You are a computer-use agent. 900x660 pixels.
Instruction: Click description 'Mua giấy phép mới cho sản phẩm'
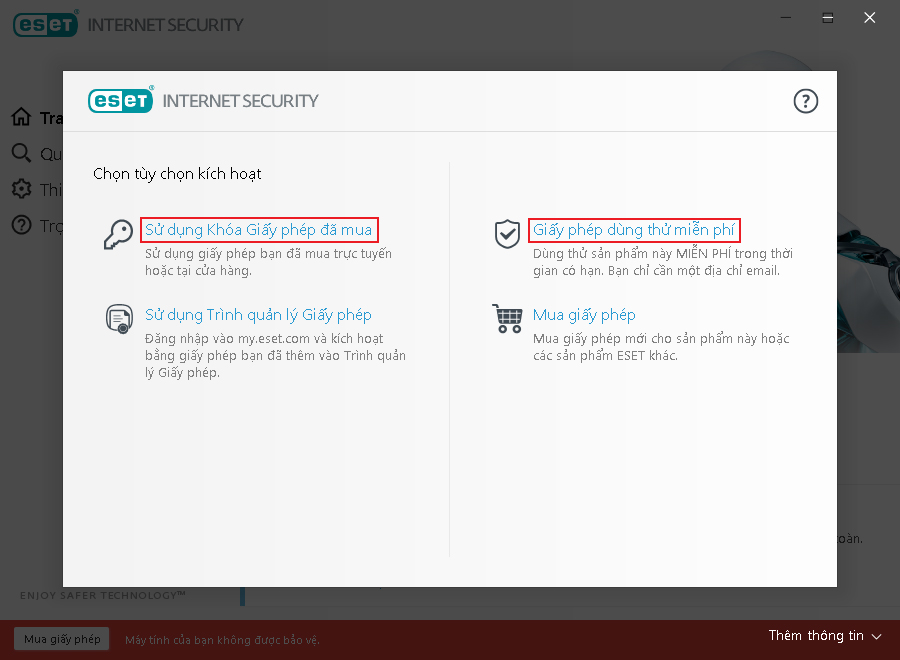point(661,347)
